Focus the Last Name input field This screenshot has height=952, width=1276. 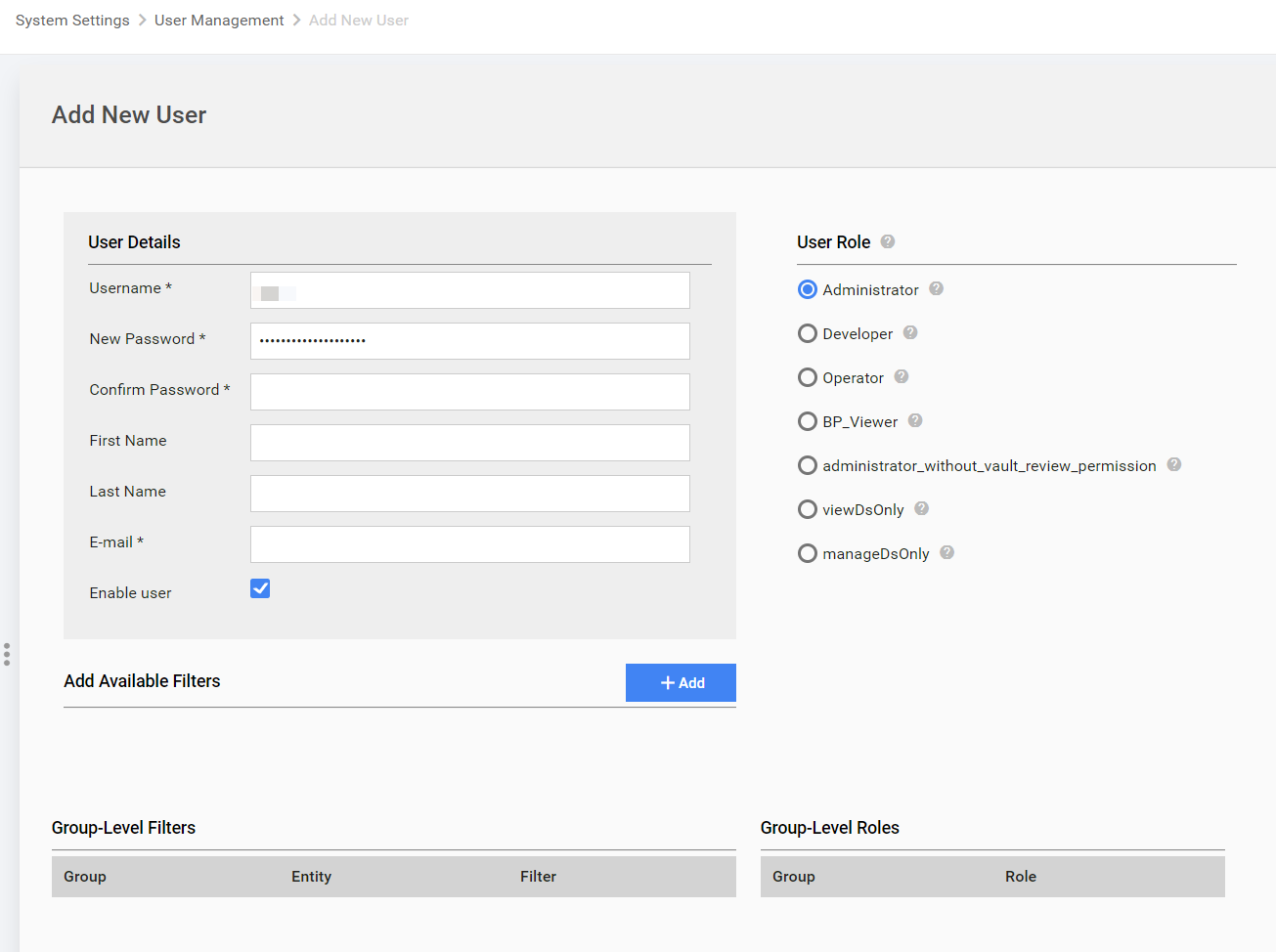pyautogui.click(x=470, y=494)
